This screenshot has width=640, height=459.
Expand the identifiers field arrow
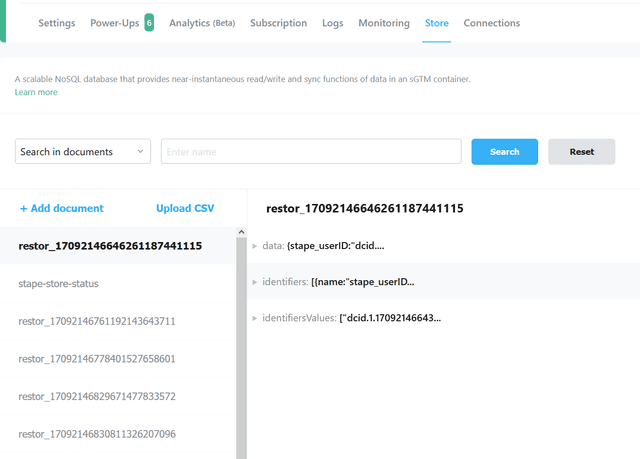255,282
